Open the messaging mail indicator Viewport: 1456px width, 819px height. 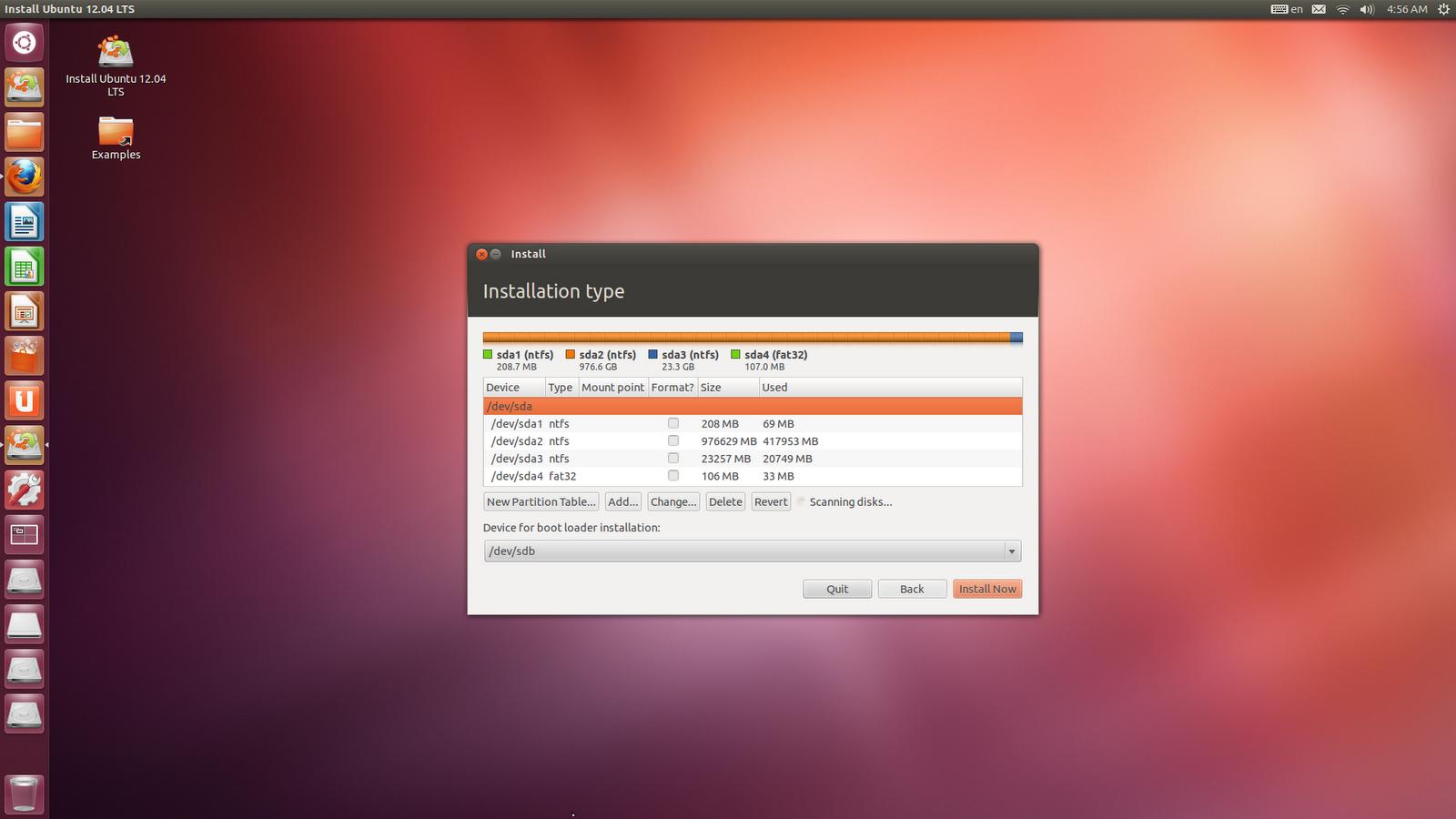pos(1319,9)
